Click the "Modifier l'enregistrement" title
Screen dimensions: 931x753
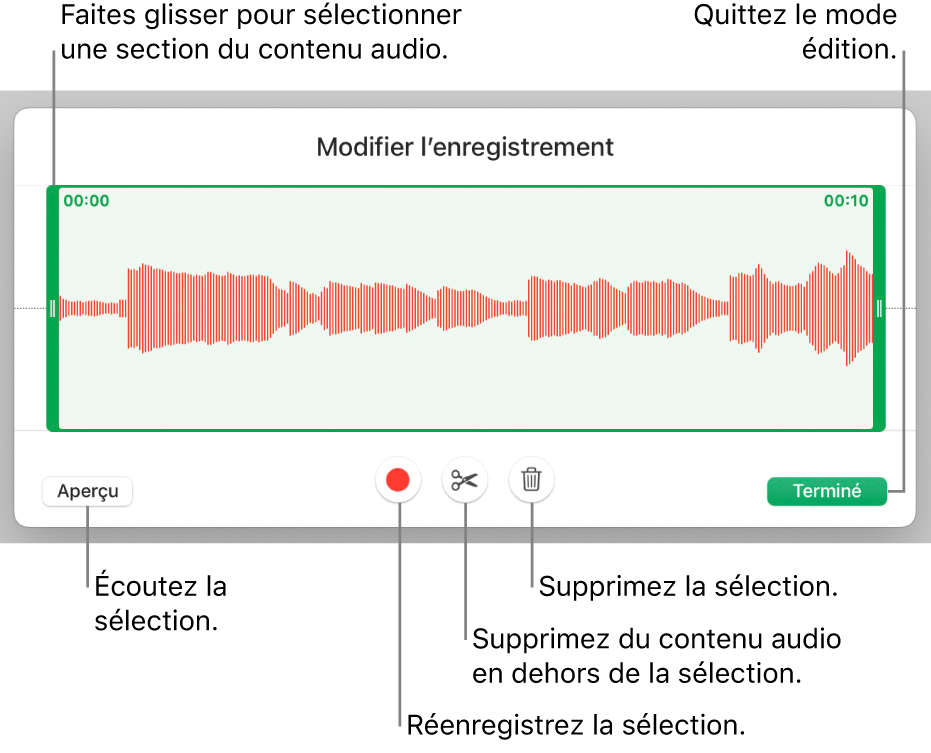pyautogui.click(x=465, y=147)
